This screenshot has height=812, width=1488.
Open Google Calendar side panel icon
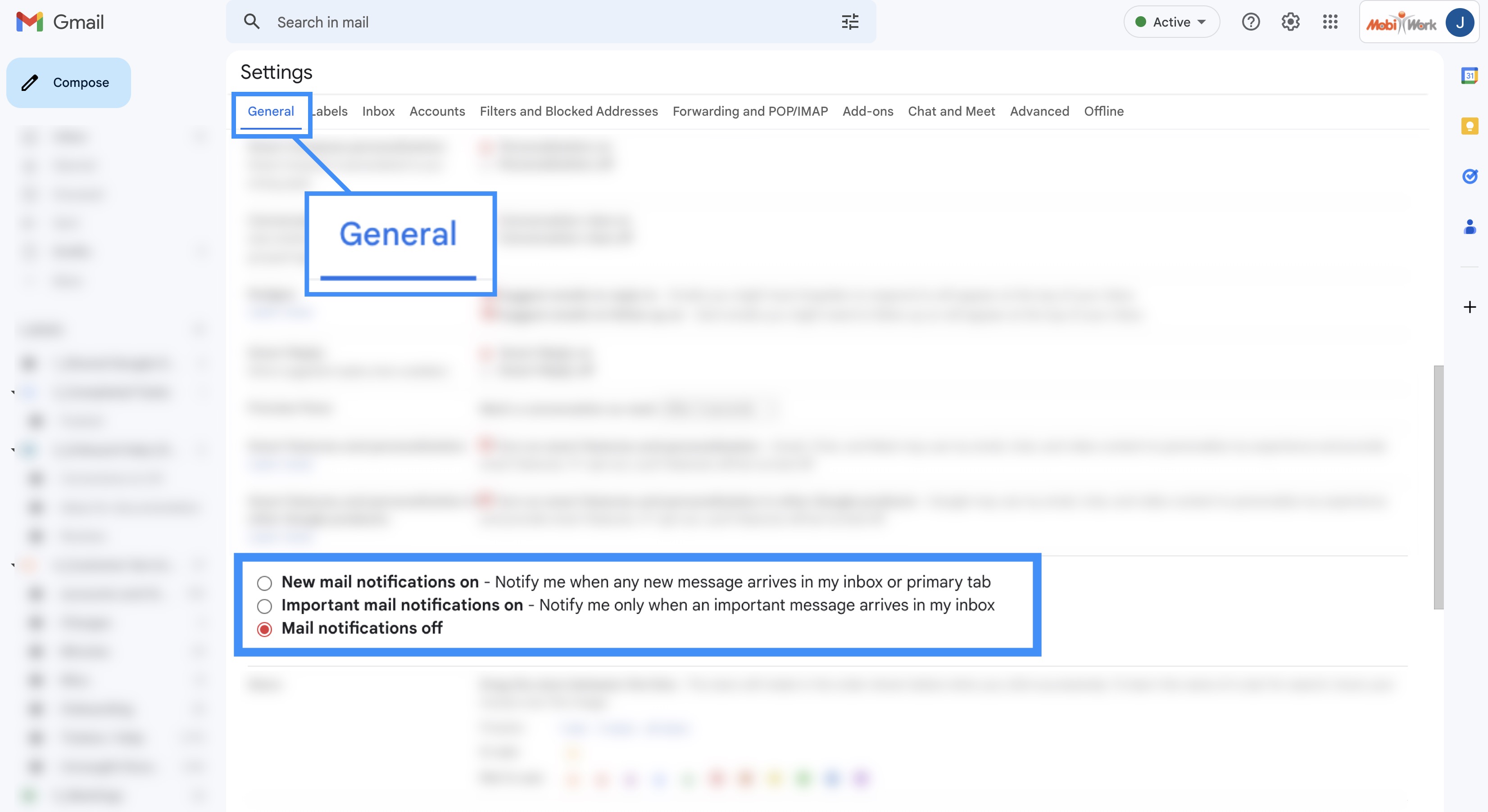pyautogui.click(x=1469, y=76)
